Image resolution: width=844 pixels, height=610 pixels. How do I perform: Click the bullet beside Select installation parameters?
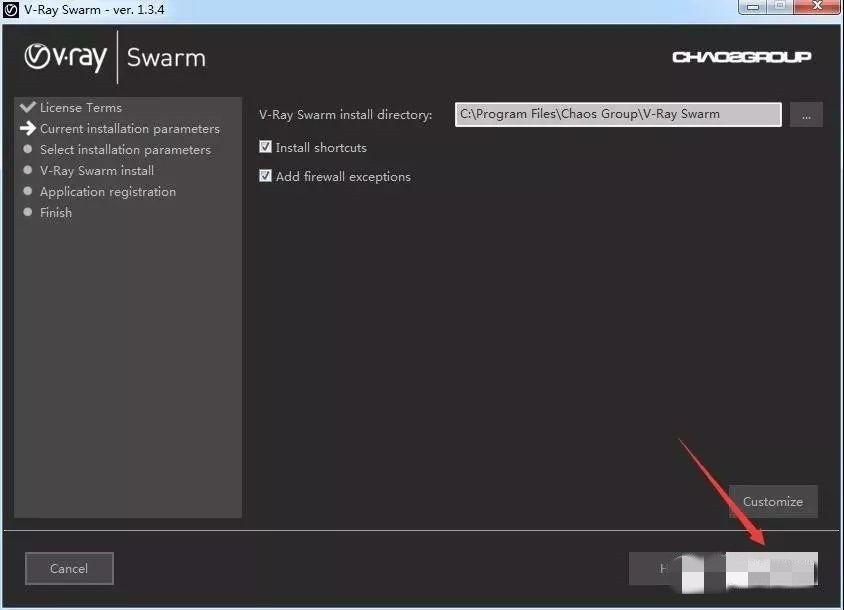tap(28, 150)
